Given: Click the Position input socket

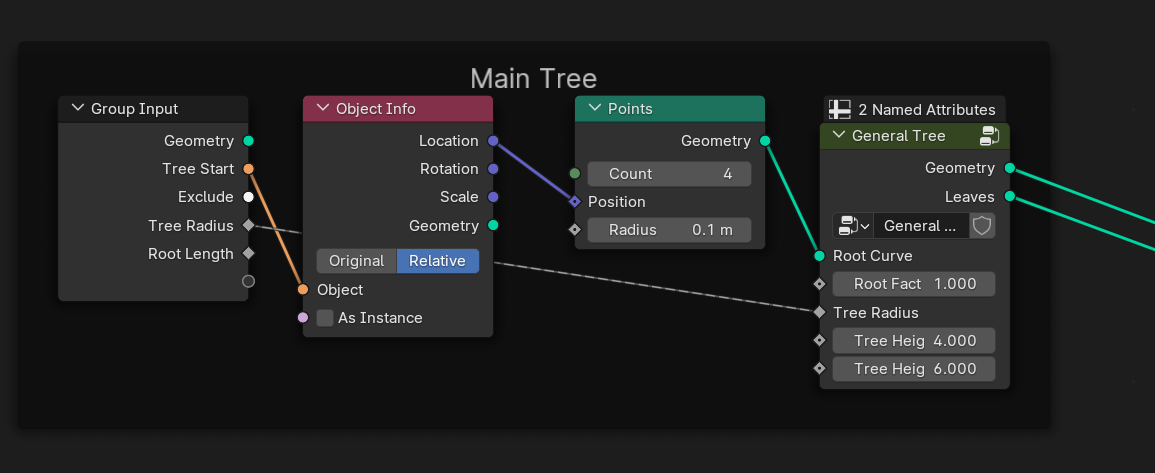Looking at the screenshot, I should click(x=575, y=202).
